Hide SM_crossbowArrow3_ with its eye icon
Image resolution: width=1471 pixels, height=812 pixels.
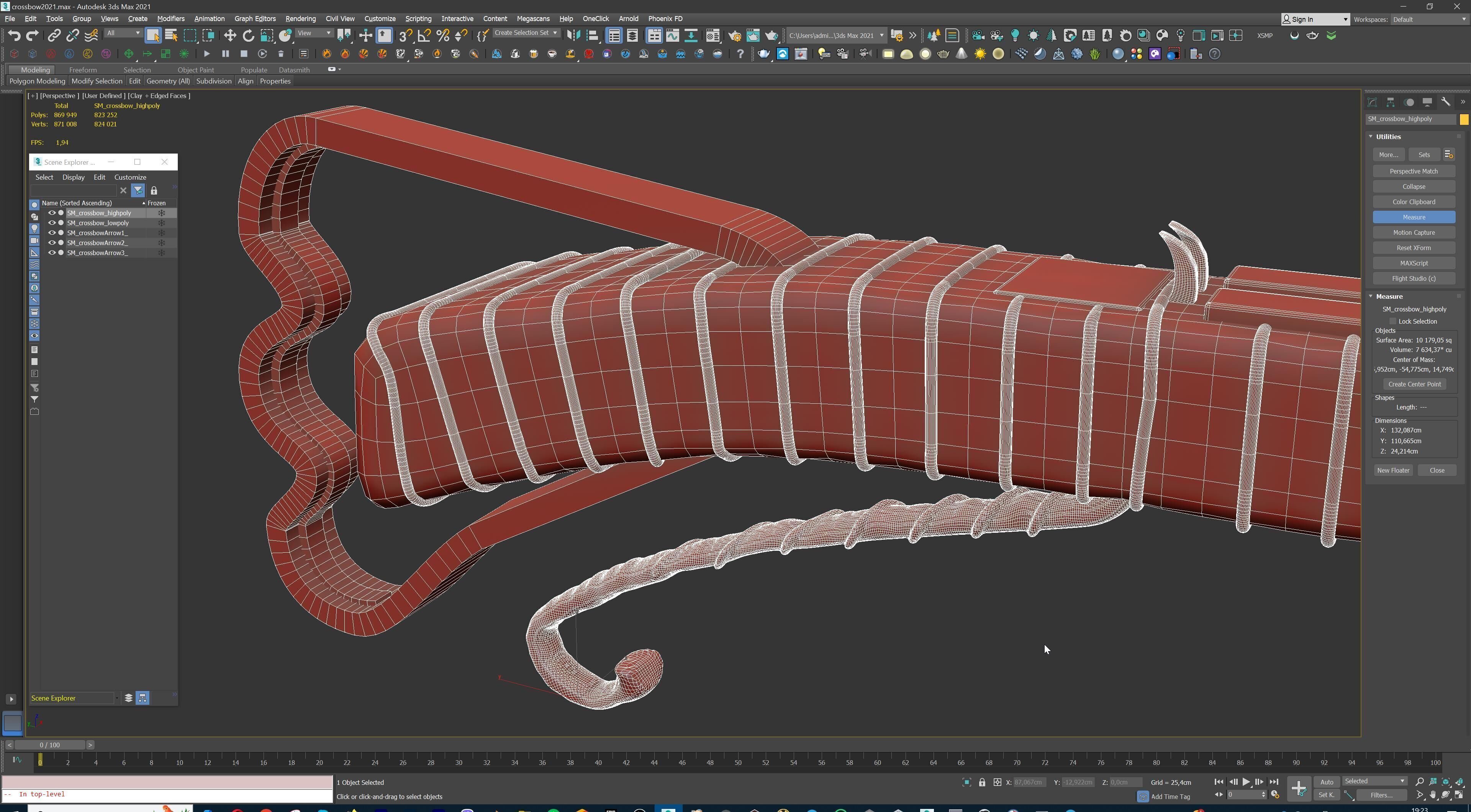click(x=51, y=253)
